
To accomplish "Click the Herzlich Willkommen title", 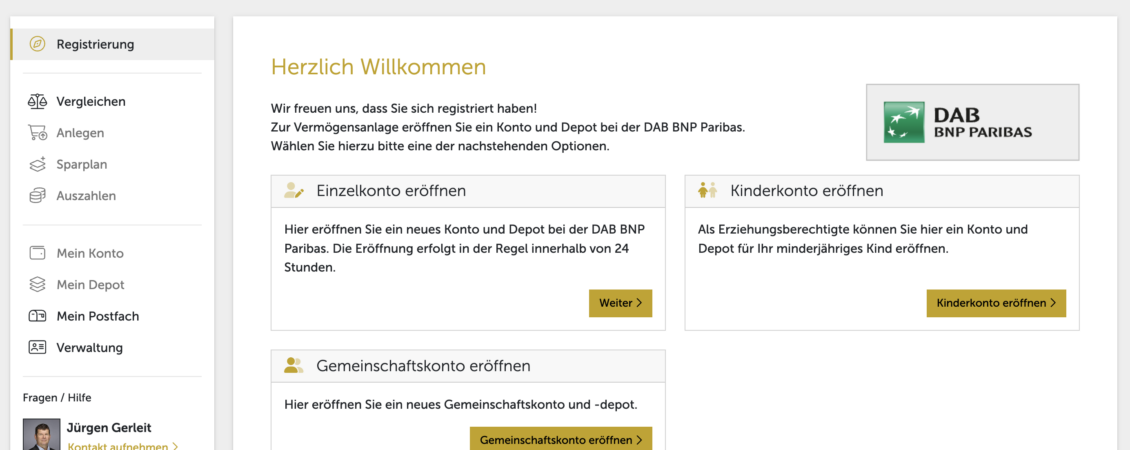I will 378,67.
